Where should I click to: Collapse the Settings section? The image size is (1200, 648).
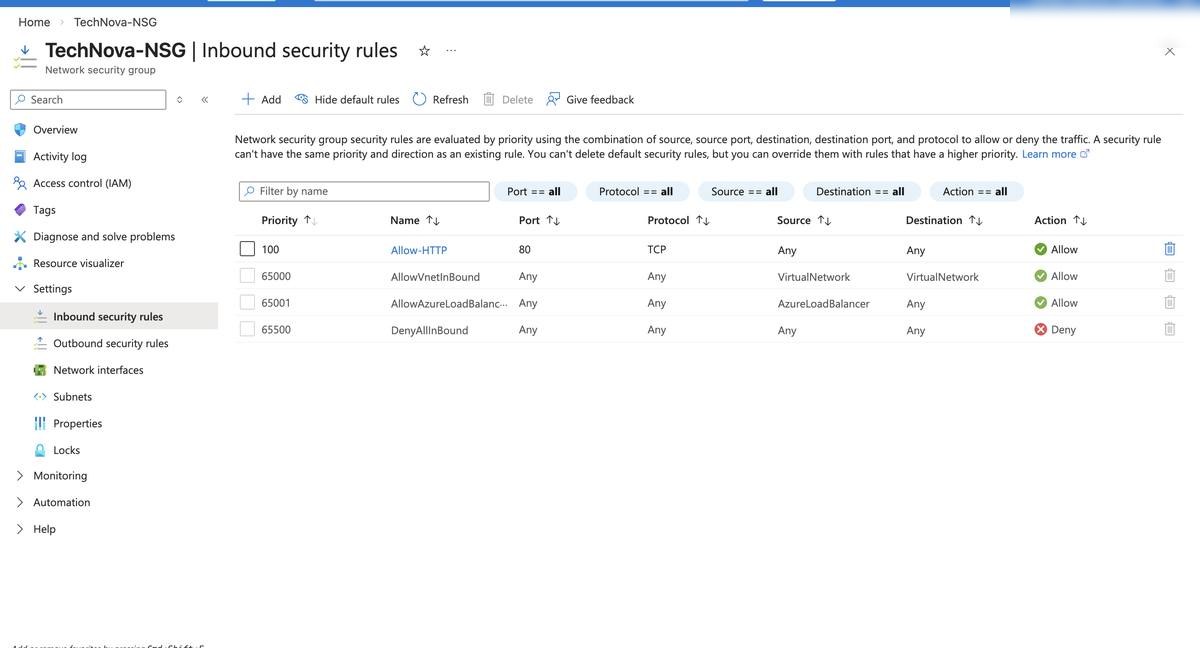(x=20, y=289)
